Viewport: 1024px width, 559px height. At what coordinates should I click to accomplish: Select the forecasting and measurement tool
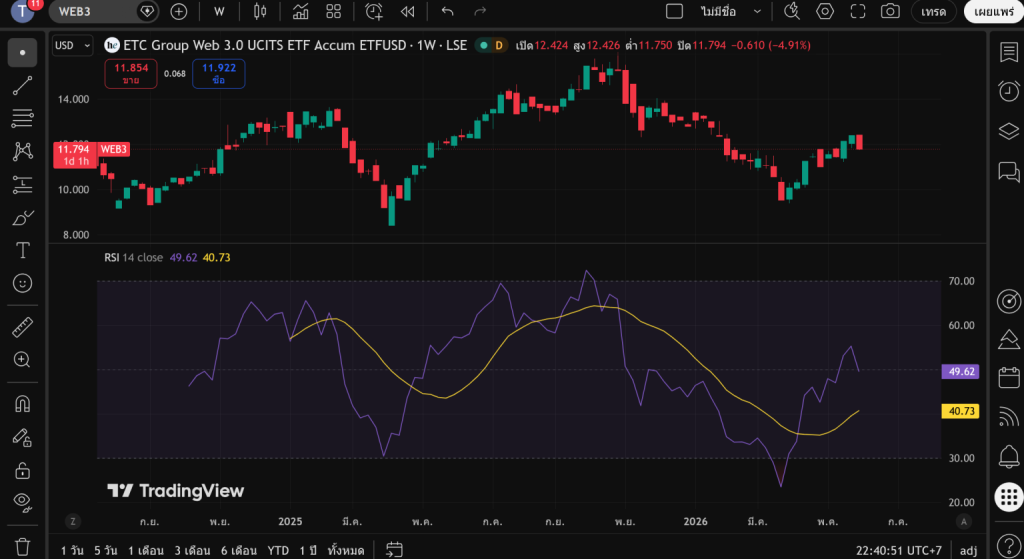tap(22, 184)
